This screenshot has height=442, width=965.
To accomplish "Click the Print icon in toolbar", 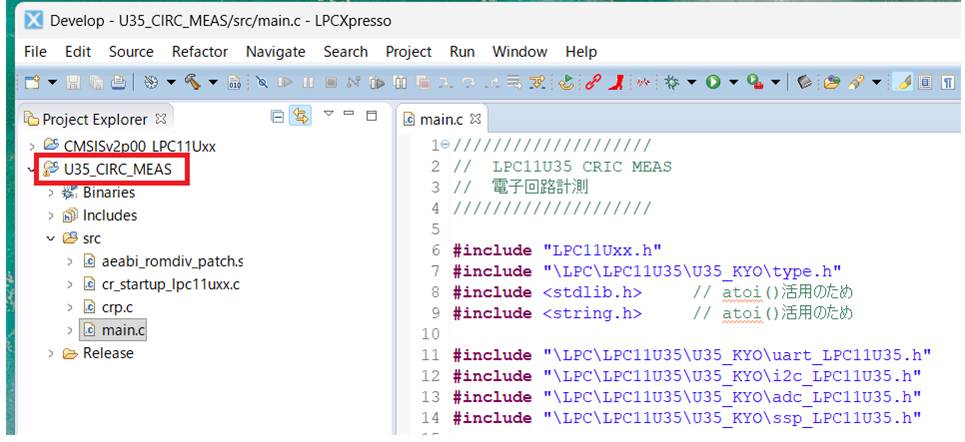I will [118, 83].
